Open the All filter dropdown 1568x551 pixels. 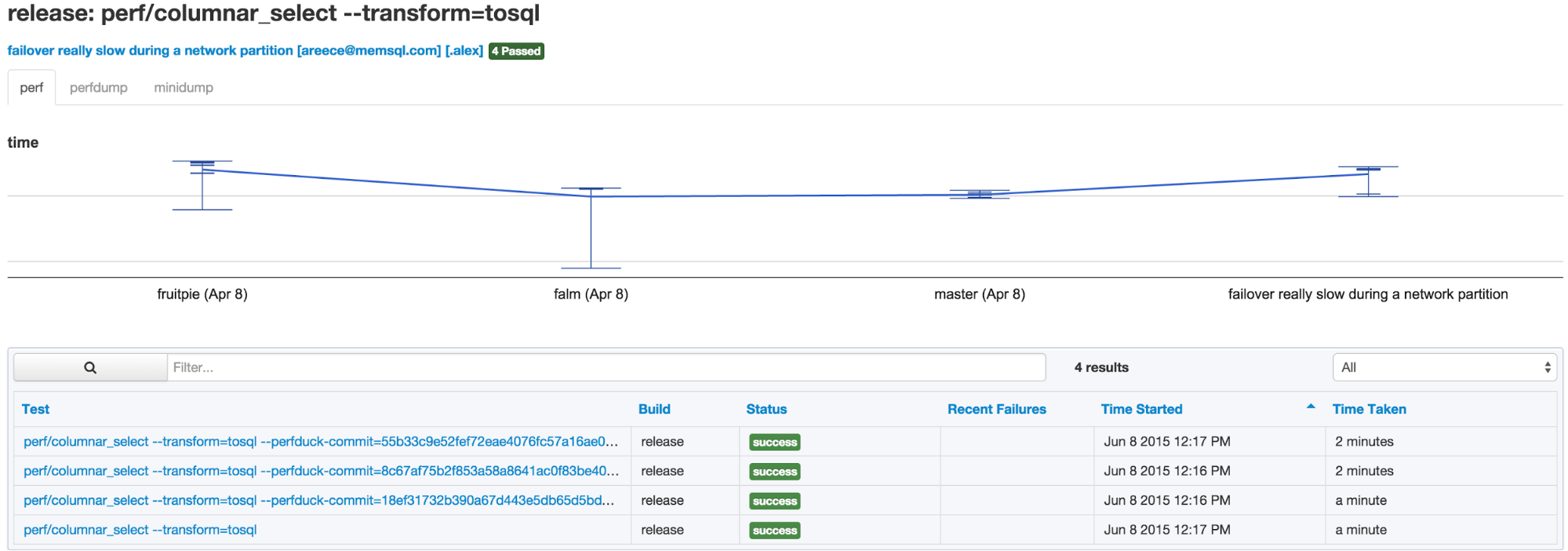pos(1444,367)
